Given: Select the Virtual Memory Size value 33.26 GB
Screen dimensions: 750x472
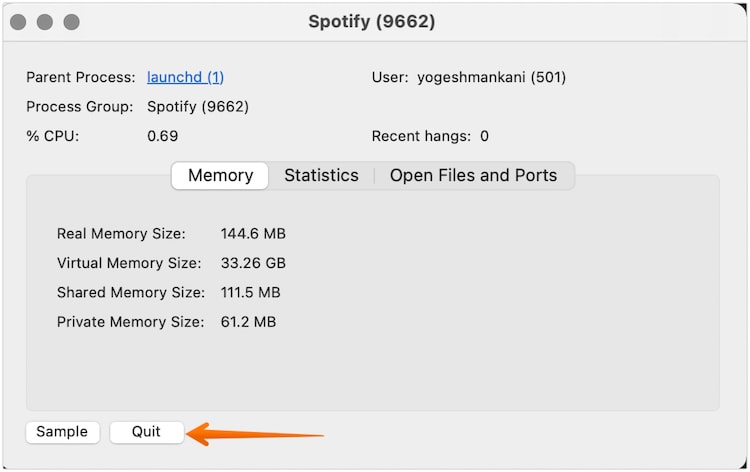Looking at the screenshot, I should pos(253,263).
